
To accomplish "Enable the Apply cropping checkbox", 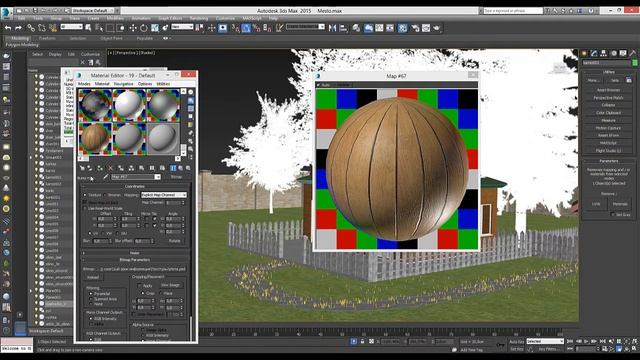I will (x=140, y=286).
